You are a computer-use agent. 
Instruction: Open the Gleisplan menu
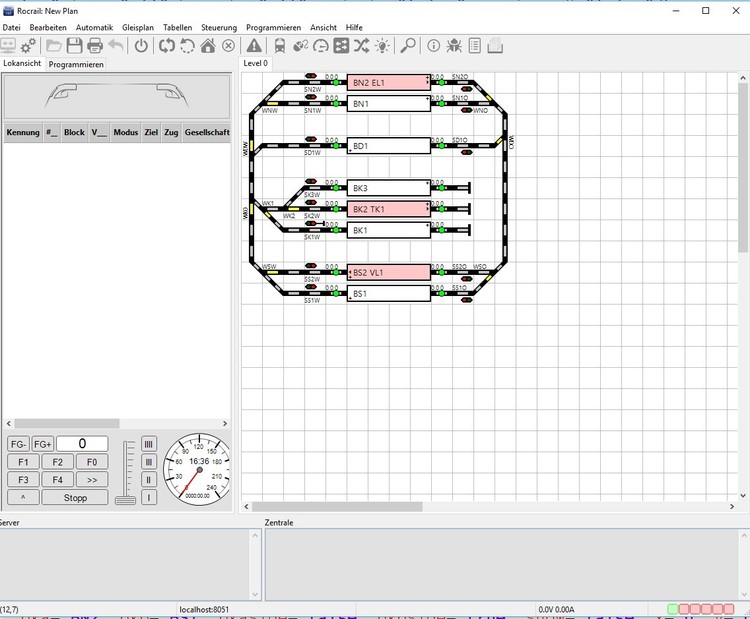(138, 27)
